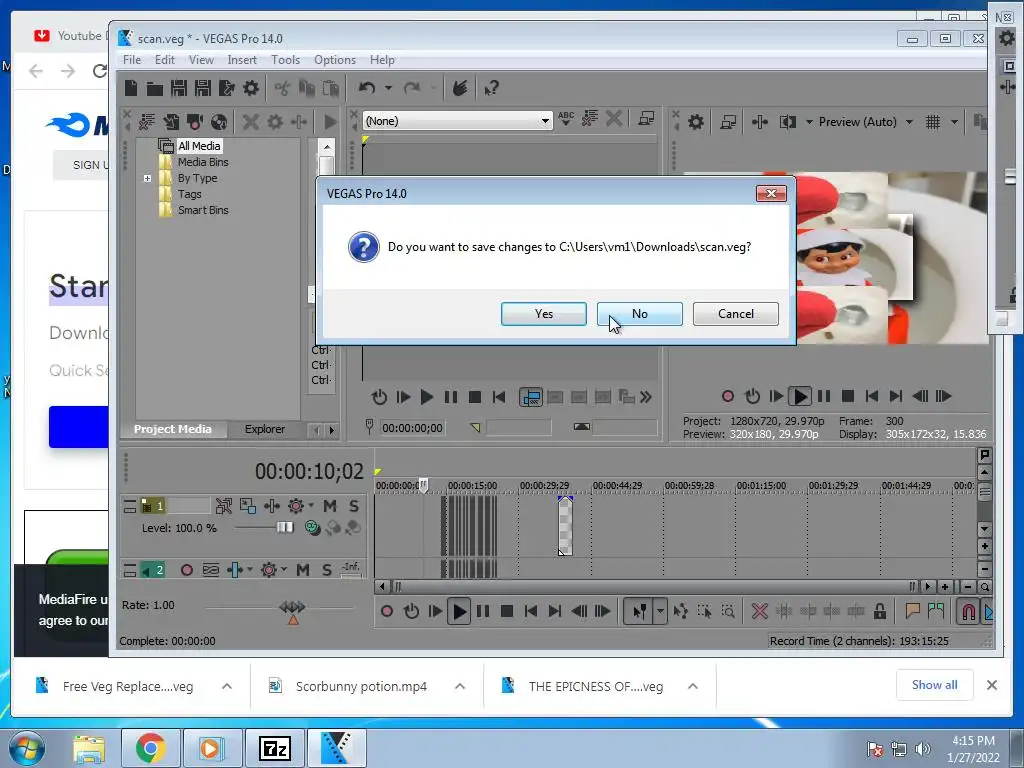
Task: Open the View menu
Action: coord(201,60)
